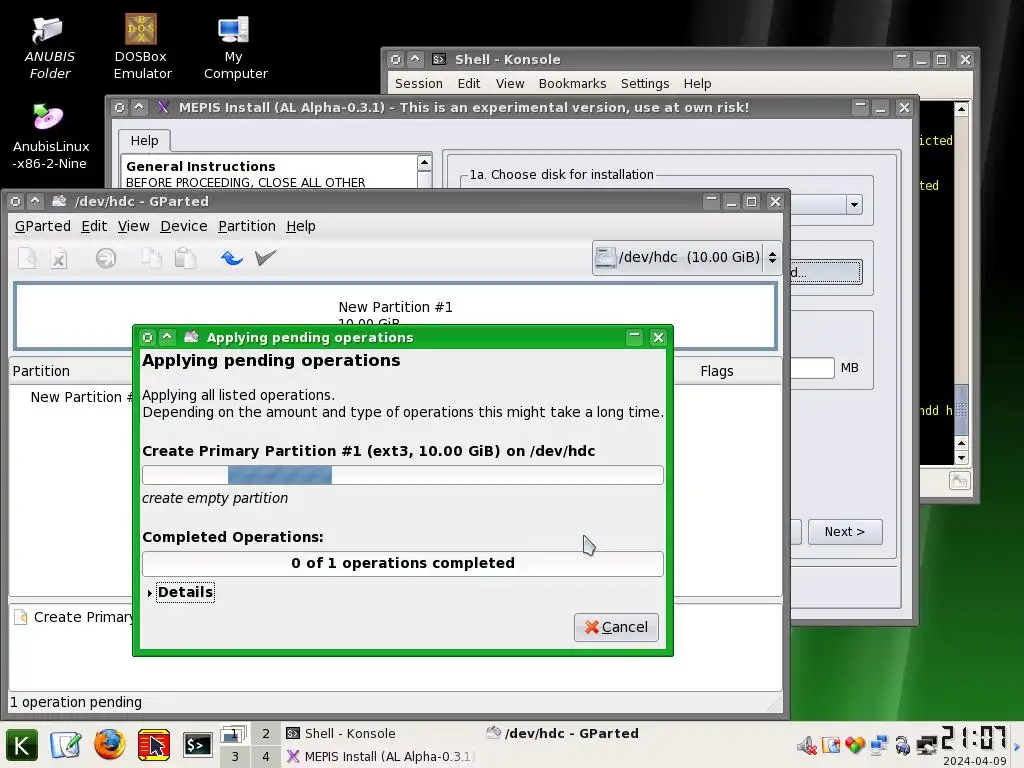Open the Edit menu in Konsole
Viewport: 1024px width, 768px height.
coord(468,84)
